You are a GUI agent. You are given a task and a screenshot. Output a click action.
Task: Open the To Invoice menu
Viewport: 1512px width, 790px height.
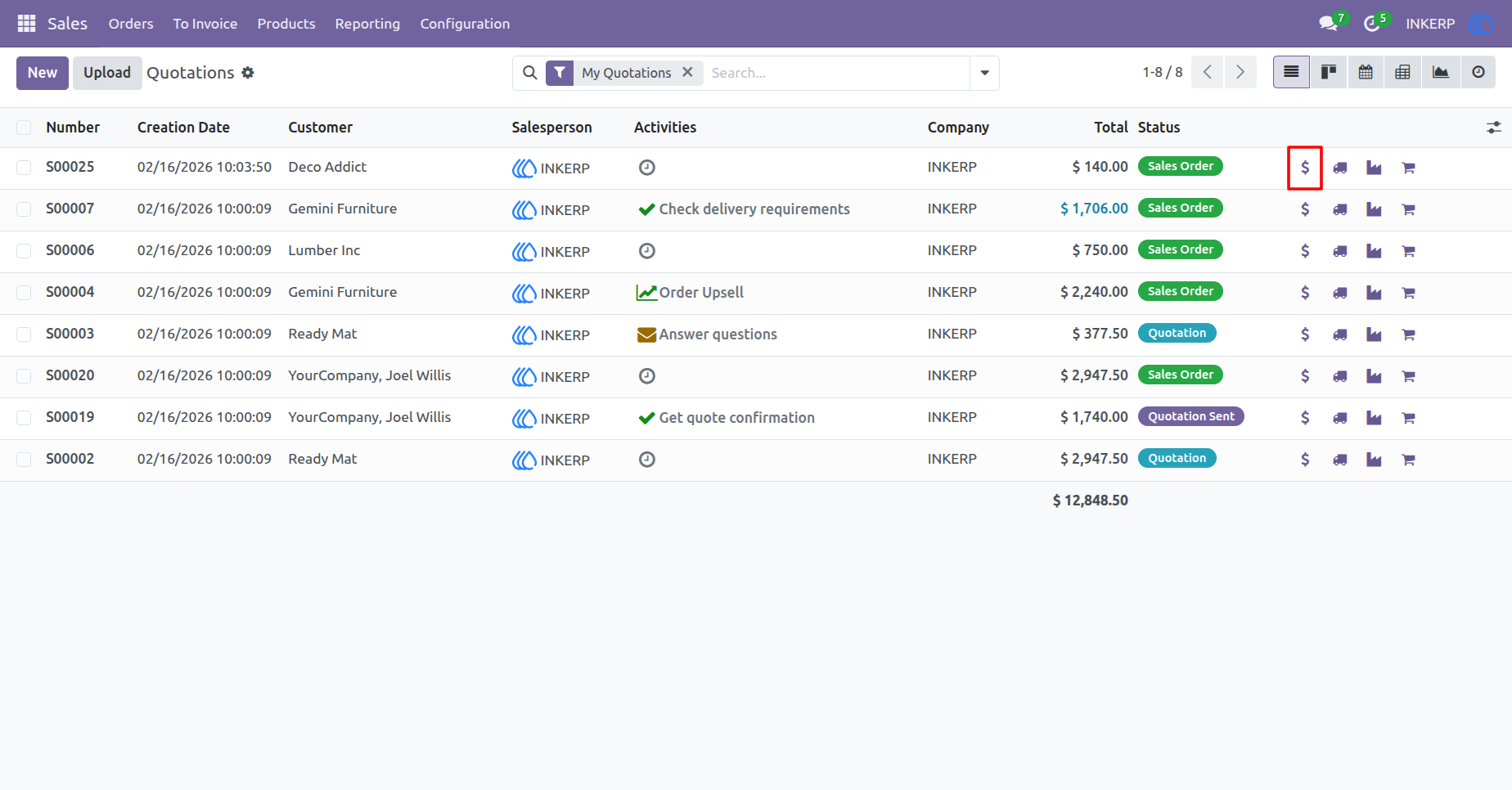coord(205,24)
